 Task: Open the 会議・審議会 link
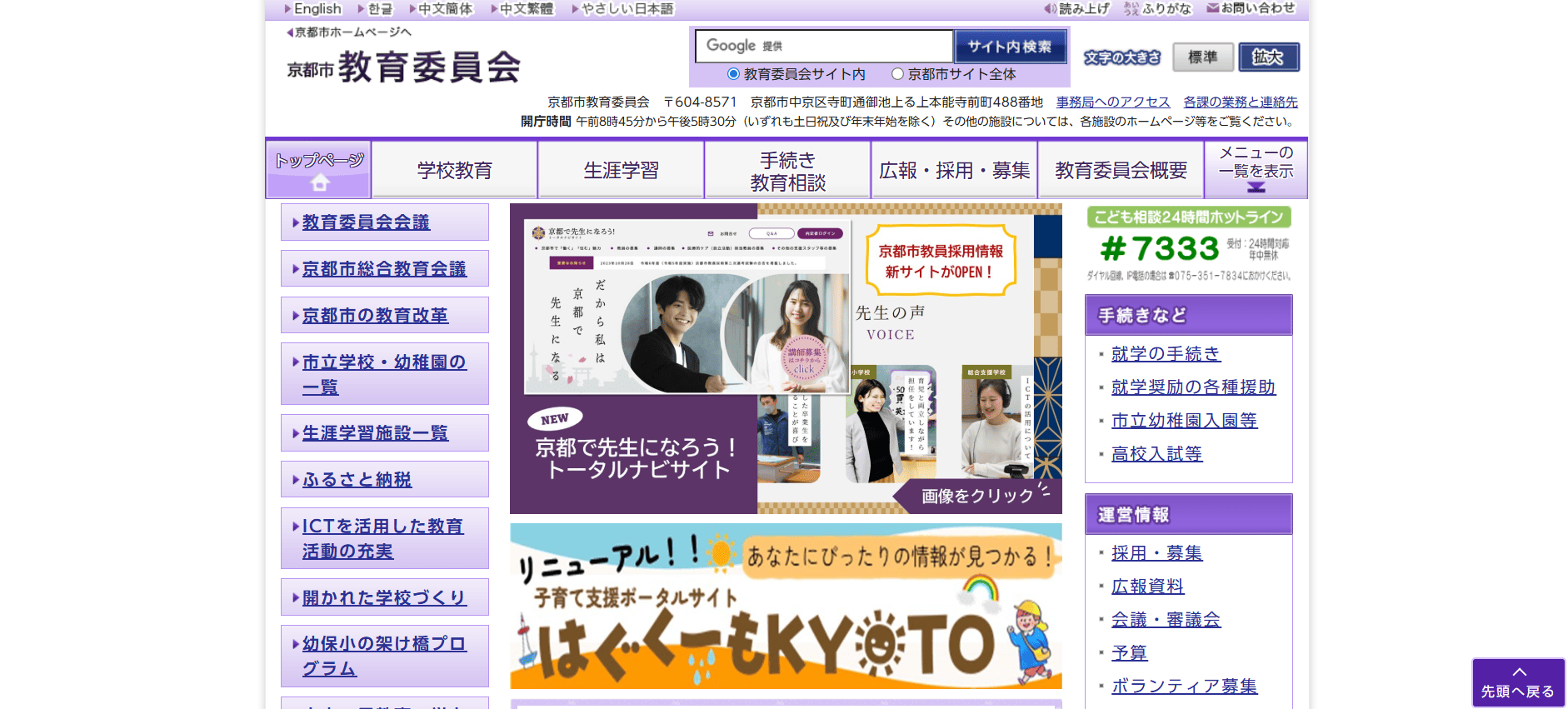pos(1166,620)
